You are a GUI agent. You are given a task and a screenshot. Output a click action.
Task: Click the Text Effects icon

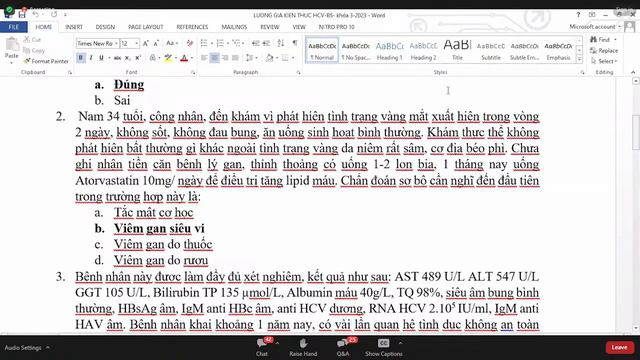[153, 58]
